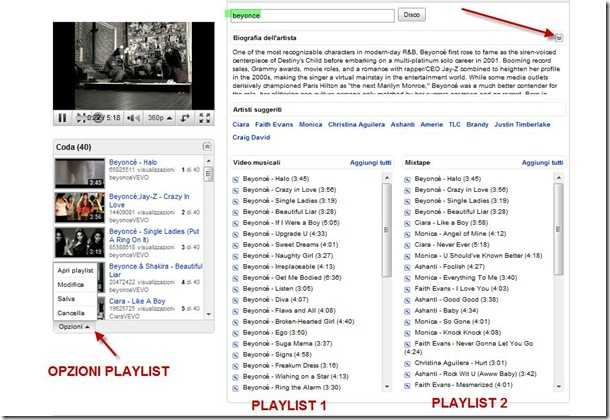The width and height of the screenshot is (610, 420).
Task: Open suggested artist TLC
Action: coord(454,124)
